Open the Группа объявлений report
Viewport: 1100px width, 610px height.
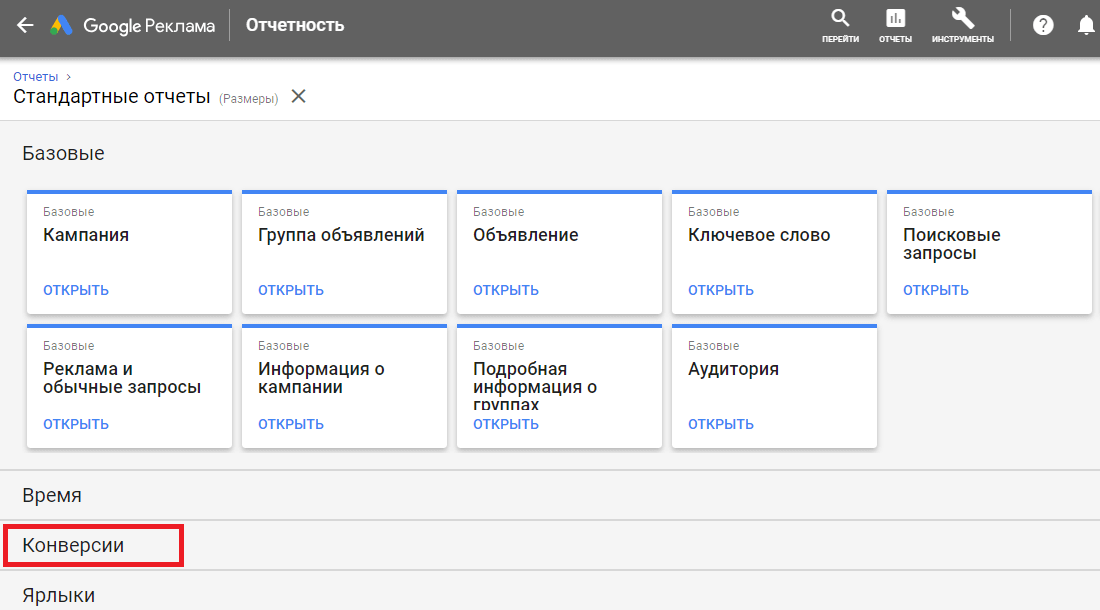click(291, 290)
